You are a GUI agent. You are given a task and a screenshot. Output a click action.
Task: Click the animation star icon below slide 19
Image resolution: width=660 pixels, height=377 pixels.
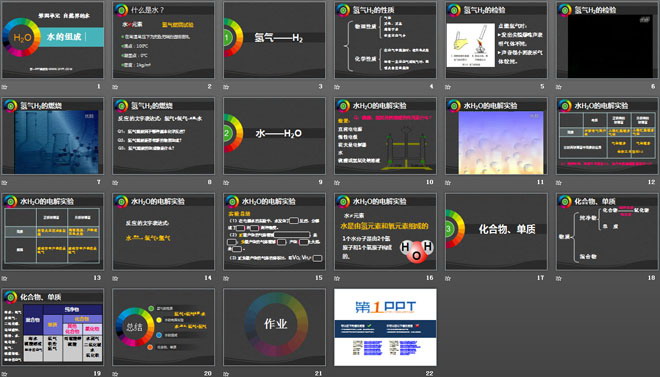coord(5,374)
